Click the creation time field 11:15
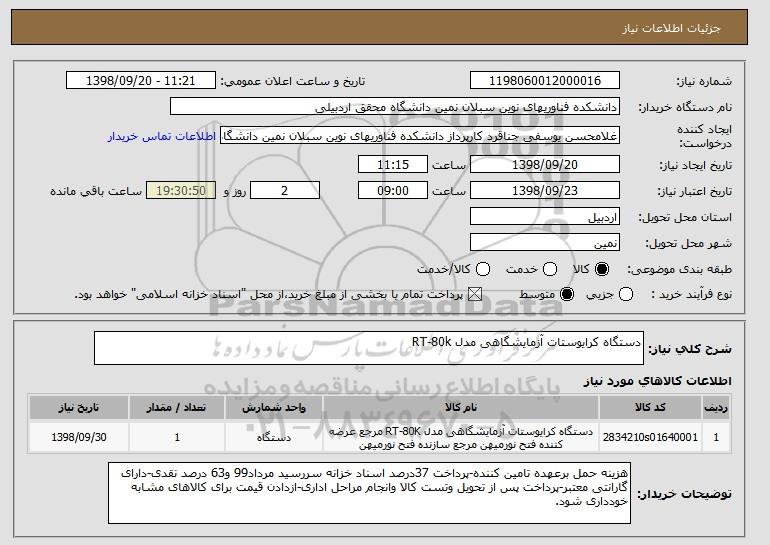Viewport: 770px width, 545px height. tap(393, 164)
